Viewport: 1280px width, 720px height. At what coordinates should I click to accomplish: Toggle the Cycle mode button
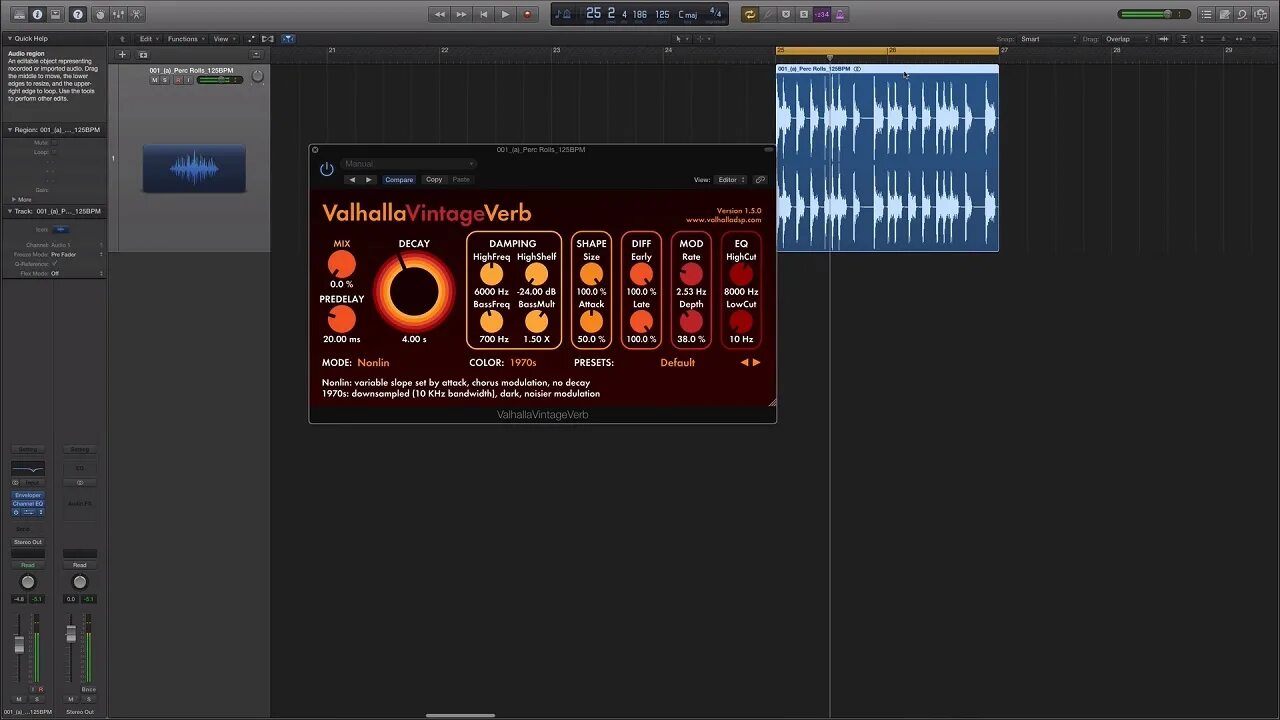click(749, 14)
